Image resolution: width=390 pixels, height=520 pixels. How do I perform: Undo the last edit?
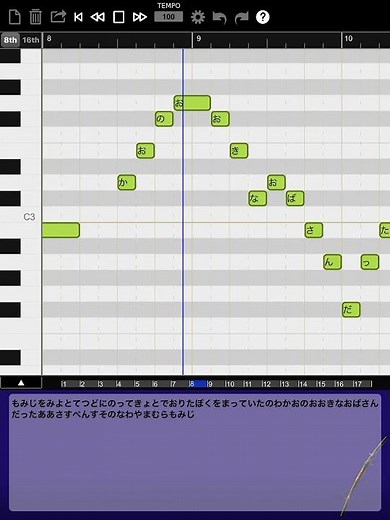[219, 18]
